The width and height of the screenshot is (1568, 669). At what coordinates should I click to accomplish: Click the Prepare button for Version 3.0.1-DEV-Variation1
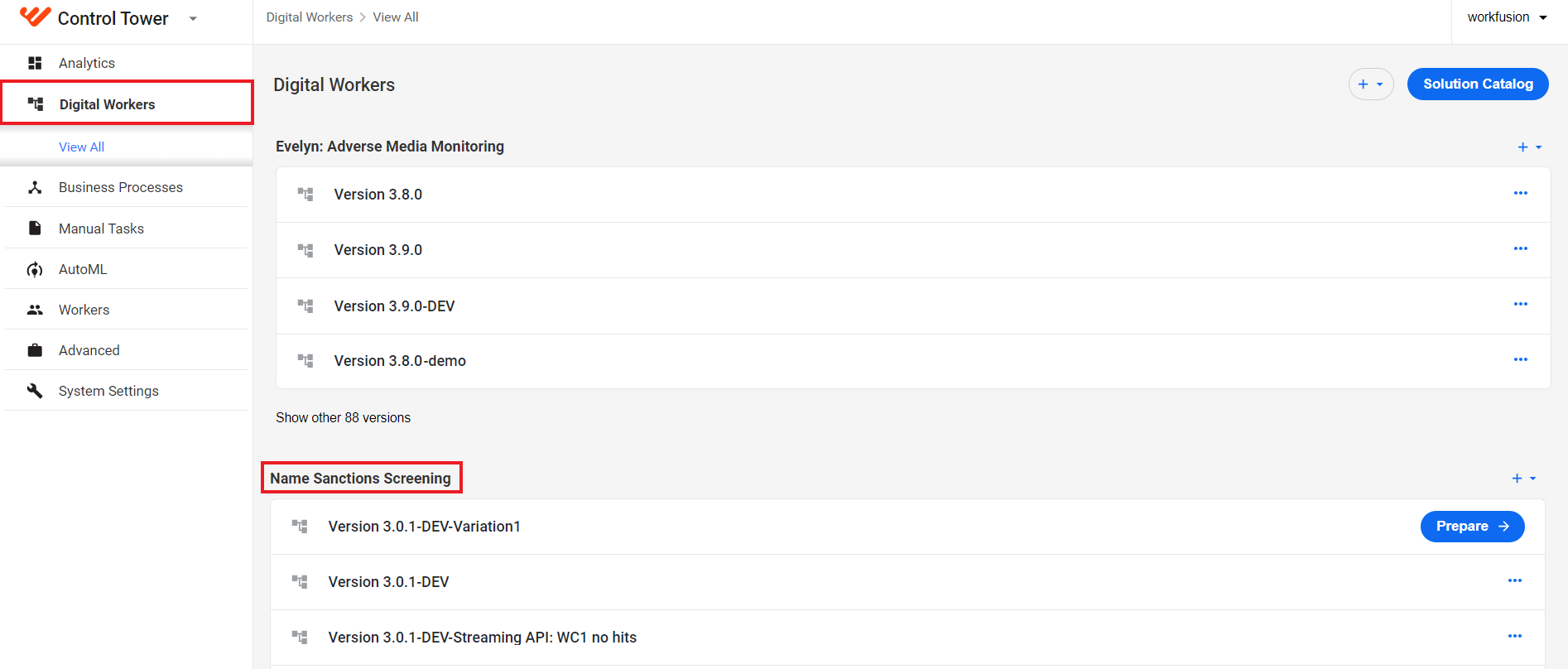tap(1472, 527)
